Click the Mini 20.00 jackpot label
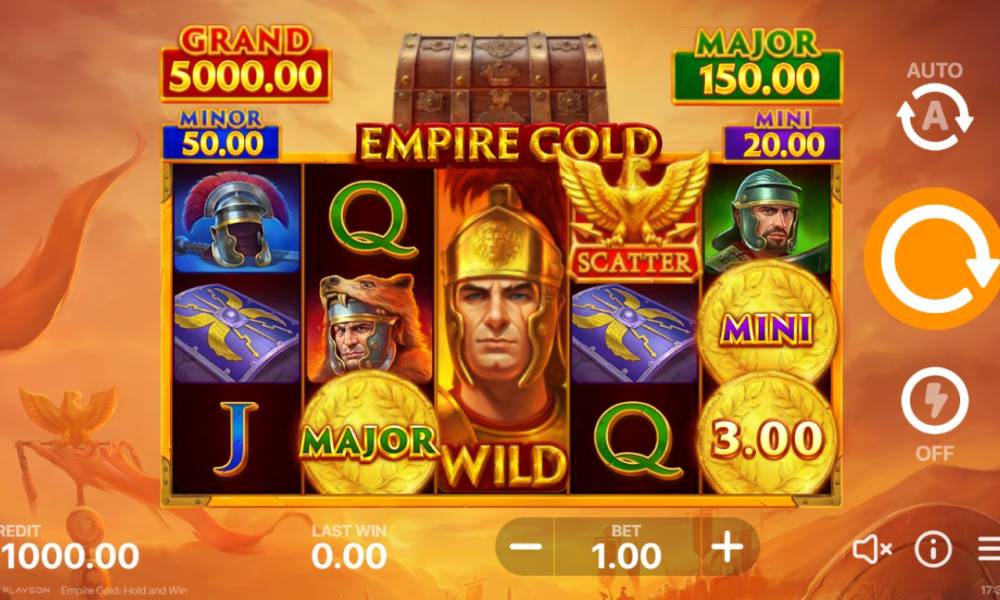This screenshot has height=600, width=1000. point(783,135)
